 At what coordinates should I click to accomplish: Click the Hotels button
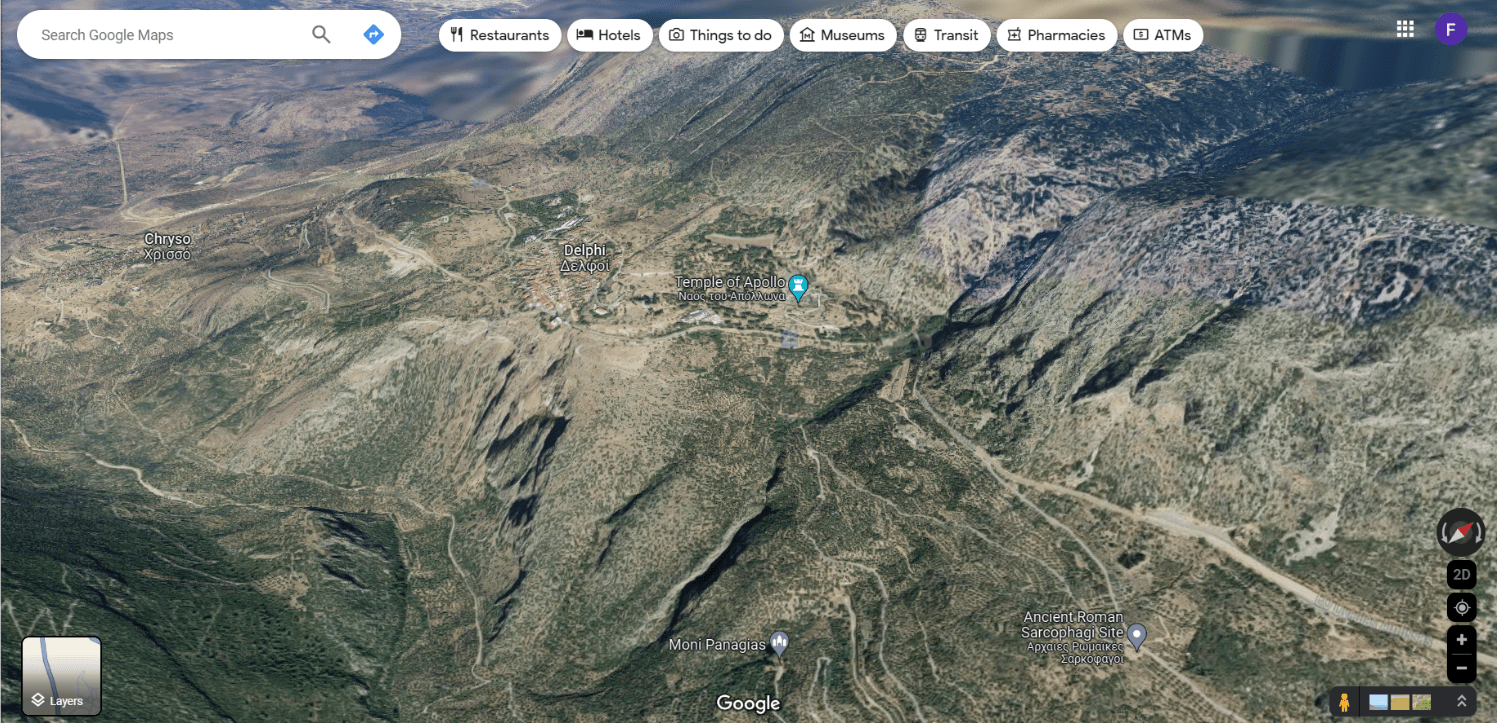coord(609,35)
